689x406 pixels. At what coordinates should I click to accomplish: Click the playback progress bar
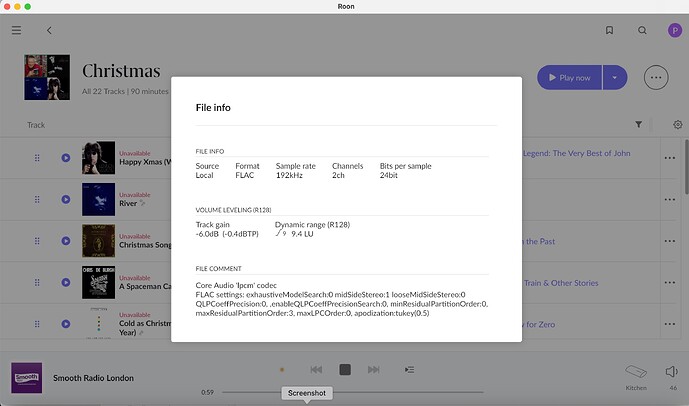352,392
